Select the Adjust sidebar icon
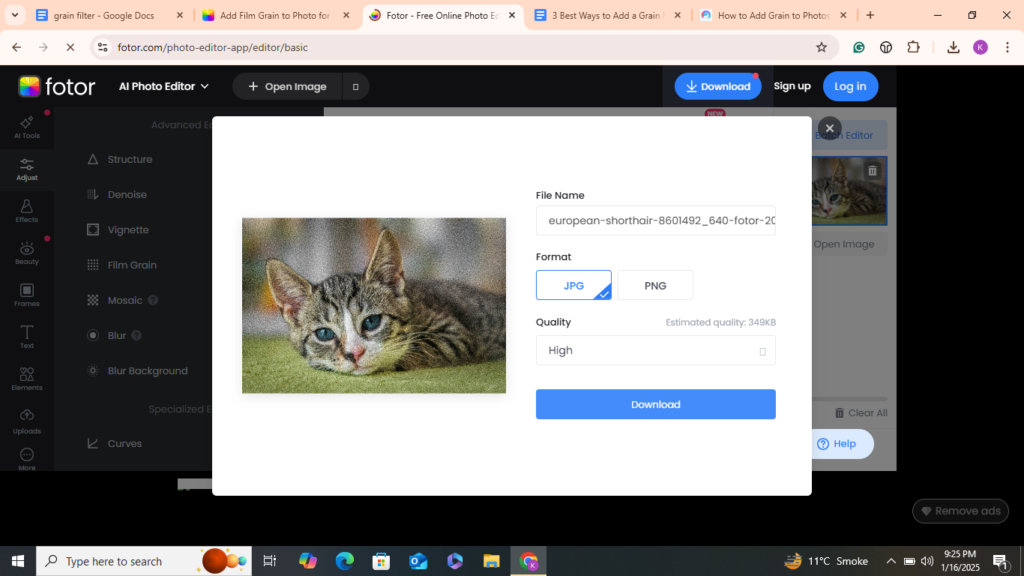 pos(27,169)
